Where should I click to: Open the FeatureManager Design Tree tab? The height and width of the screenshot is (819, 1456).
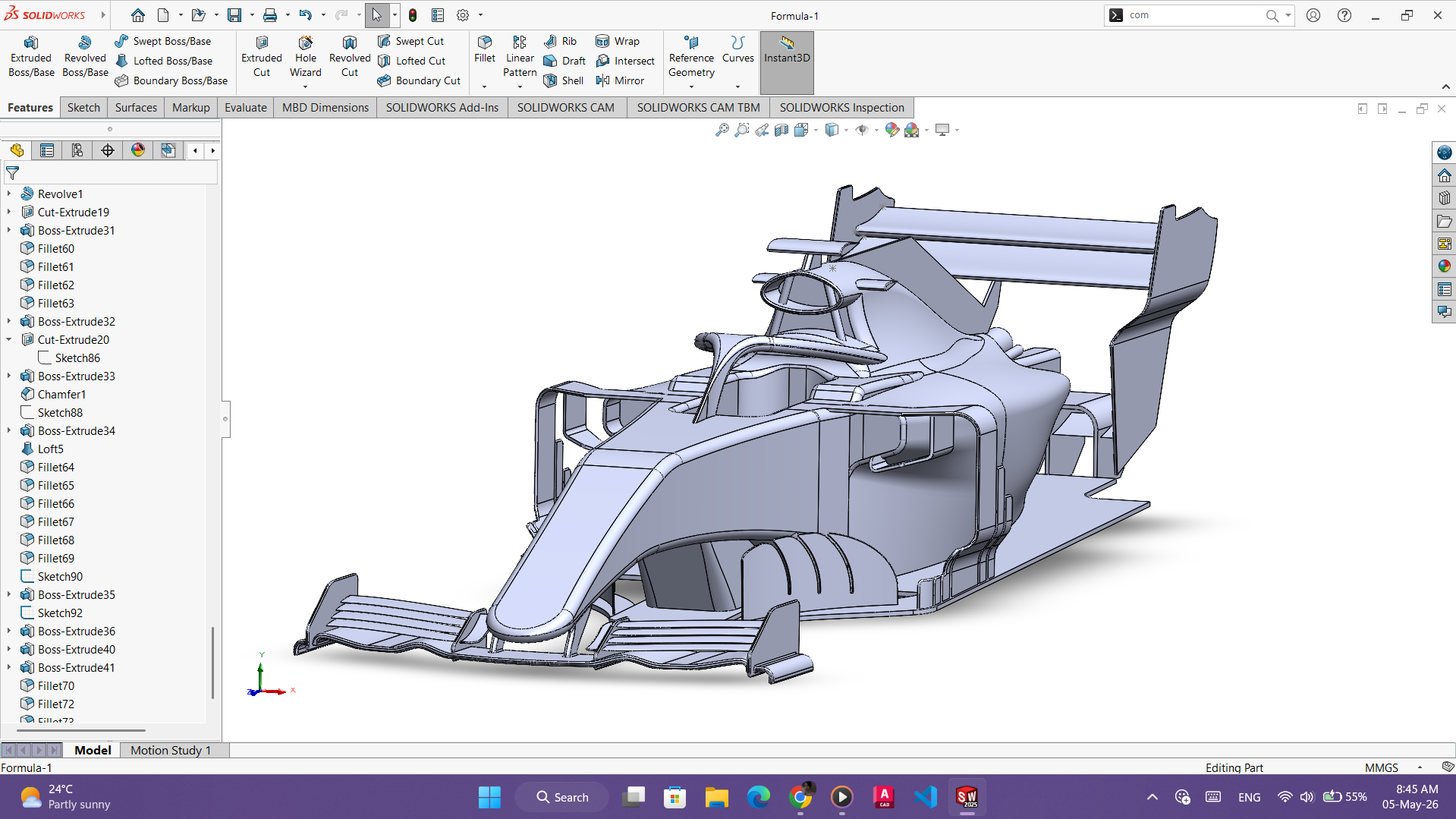[x=17, y=150]
